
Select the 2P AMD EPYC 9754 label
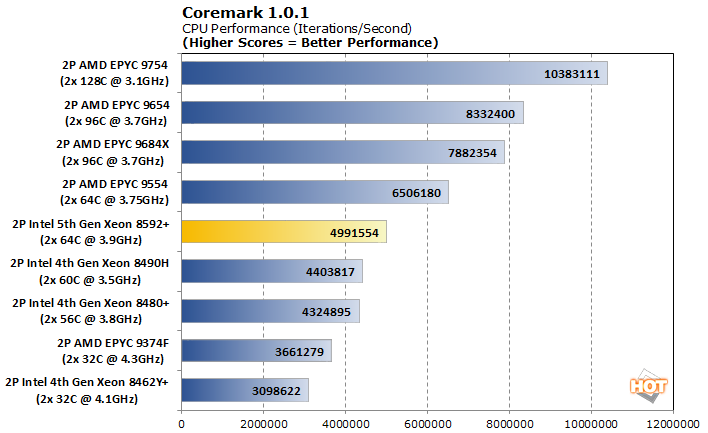coord(115,65)
